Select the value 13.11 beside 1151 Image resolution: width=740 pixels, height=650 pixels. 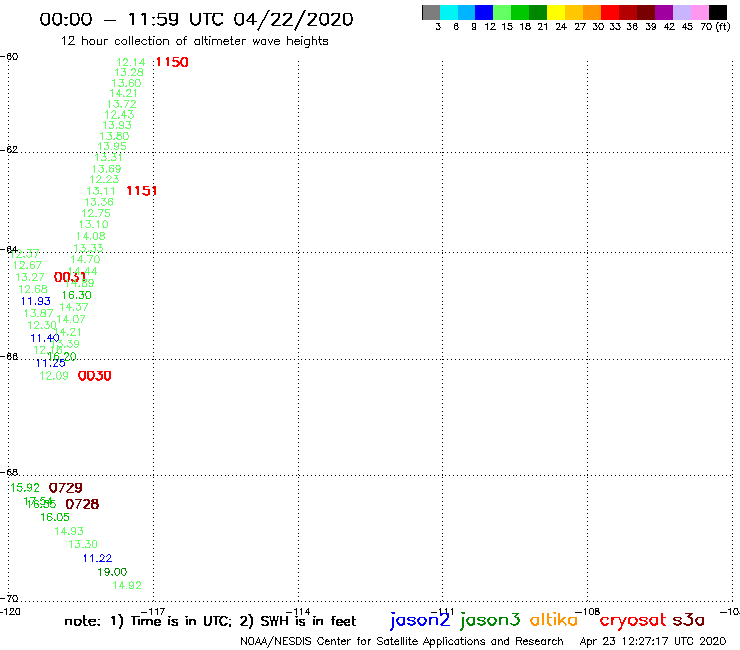point(101,191)
